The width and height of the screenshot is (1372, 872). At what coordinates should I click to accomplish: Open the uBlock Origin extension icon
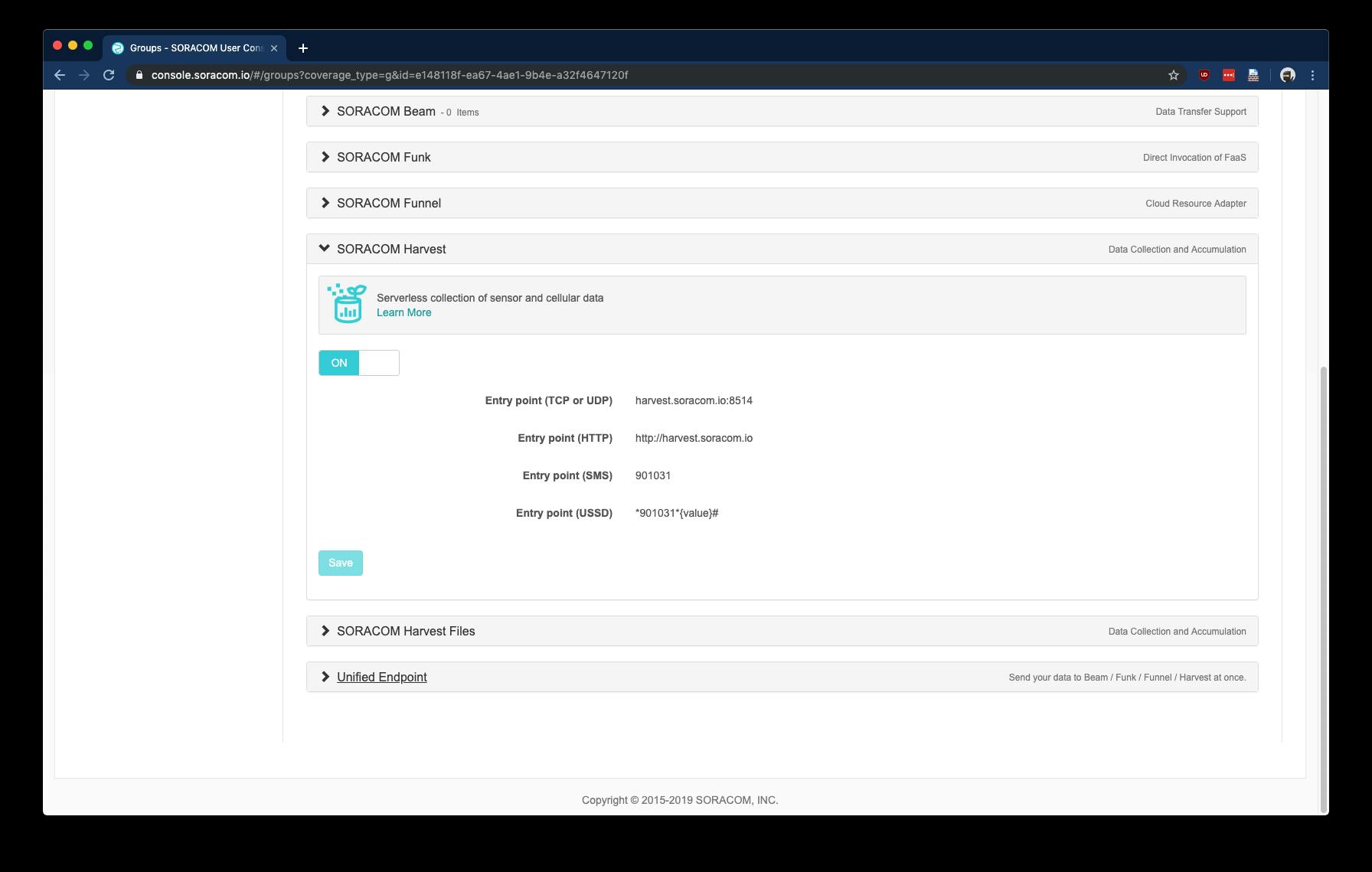point(1204,75)
